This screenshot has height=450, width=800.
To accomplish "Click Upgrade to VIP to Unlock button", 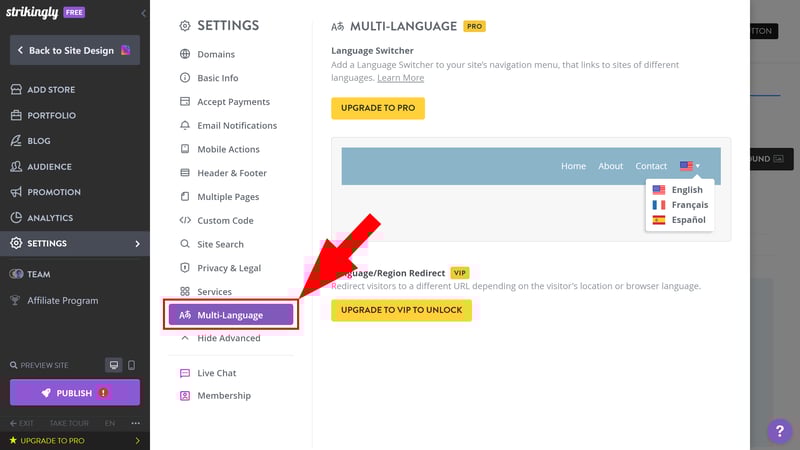I will pos(402,310).
